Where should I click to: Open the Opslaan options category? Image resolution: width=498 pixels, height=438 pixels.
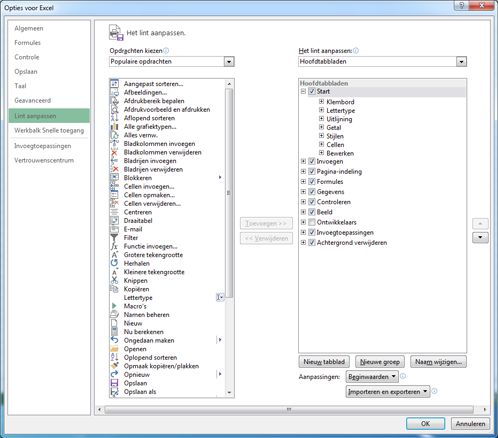(26, 71)
